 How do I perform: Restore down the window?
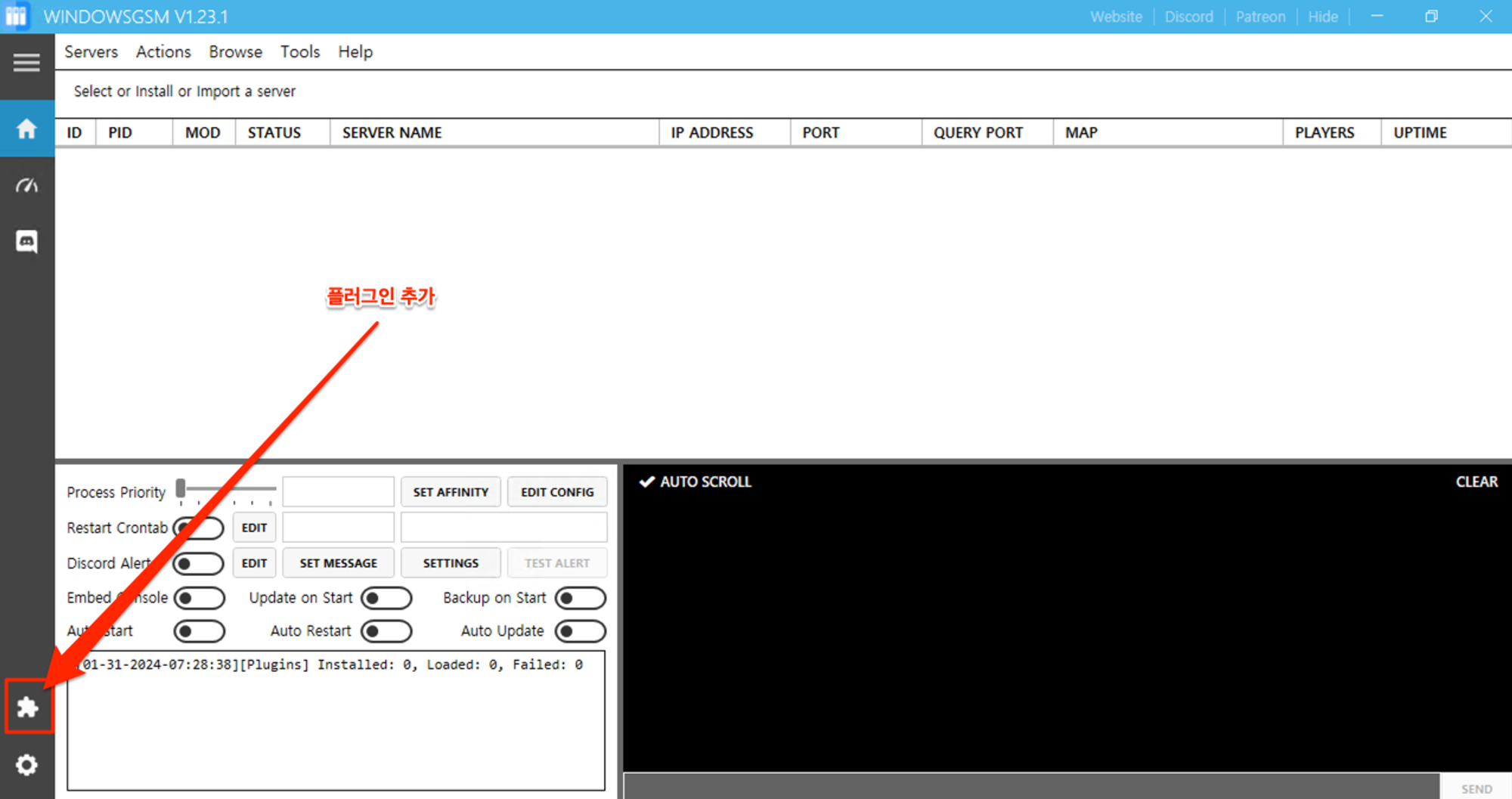[x=1431, y=17]
